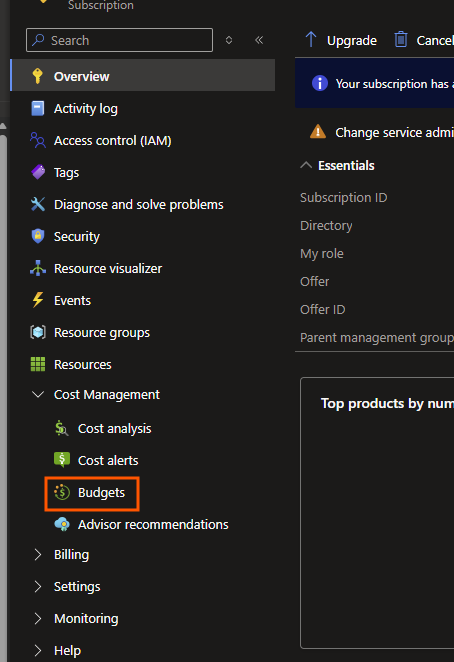Image resolution: width=454 pixels, height=662 pixels.
Task: Click the Subscription ID label
Action: (343, 197)
